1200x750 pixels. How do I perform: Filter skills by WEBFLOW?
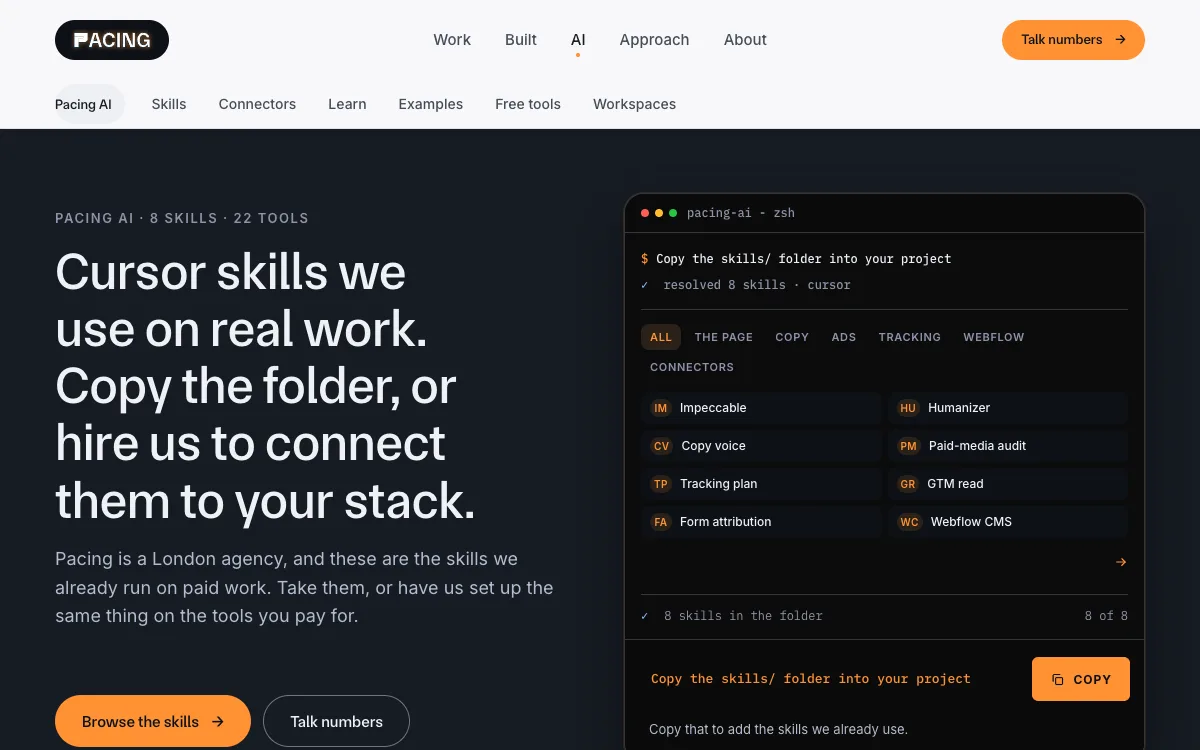pyautogui.click(x=994, y=337)
